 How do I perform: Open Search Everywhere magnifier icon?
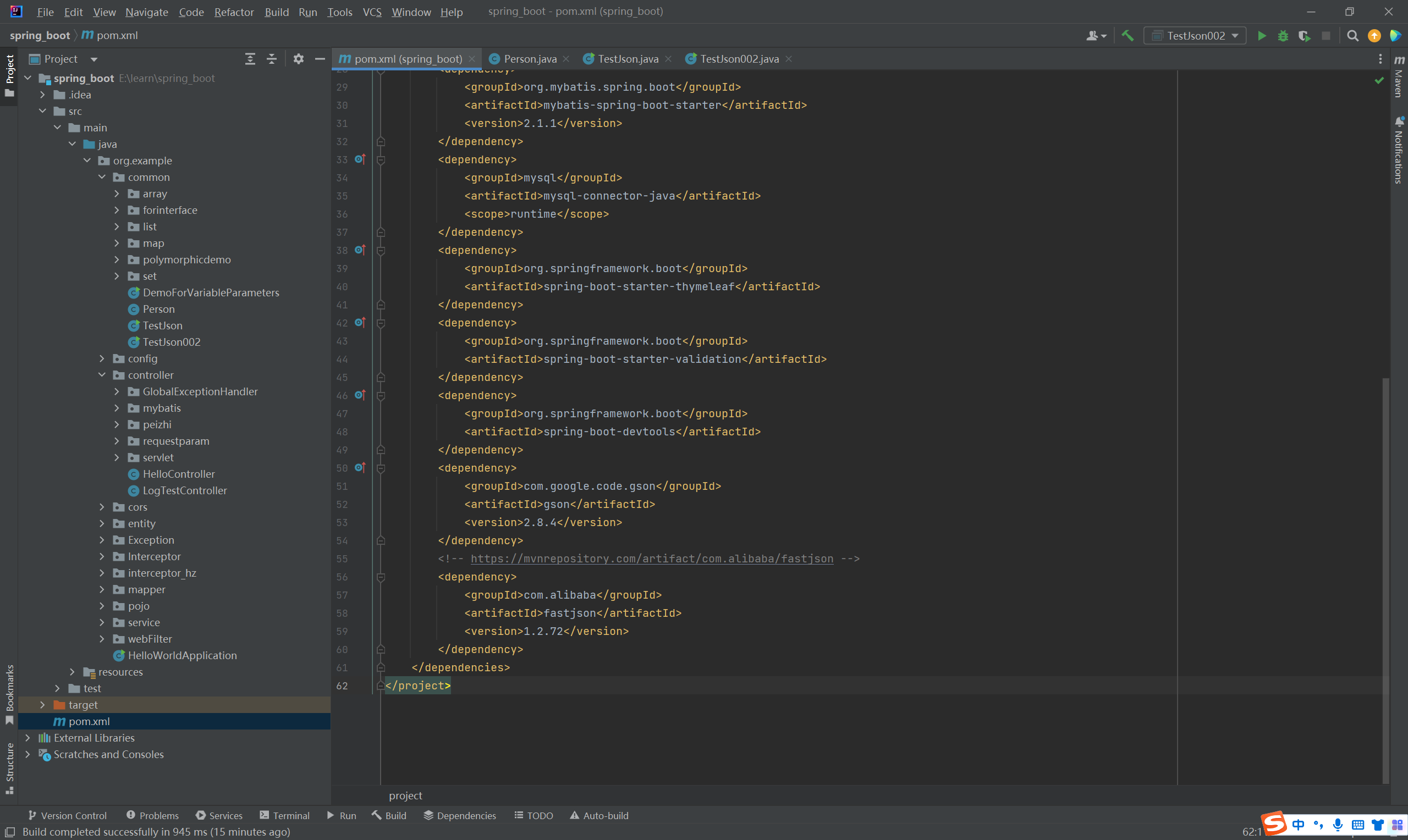[1352, 36]
